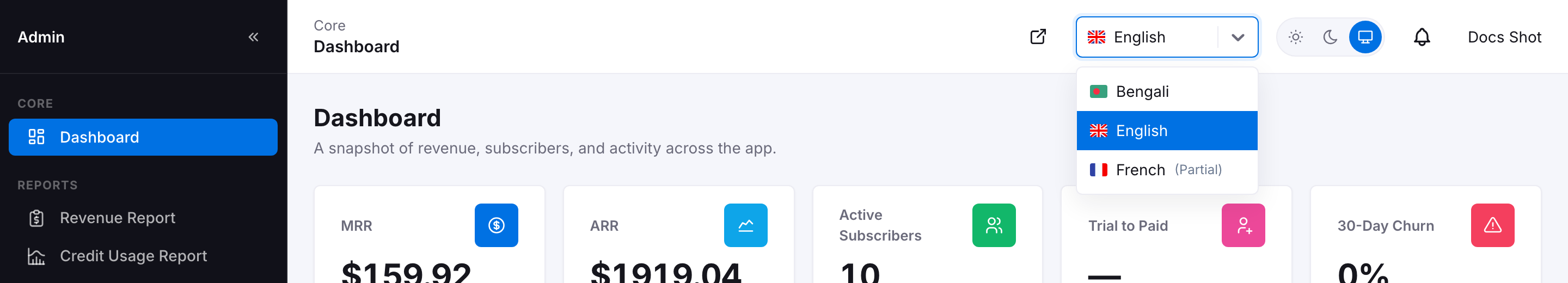
Task: Switch to light theme sun toggle
Action: click(x=1295, y=37)
